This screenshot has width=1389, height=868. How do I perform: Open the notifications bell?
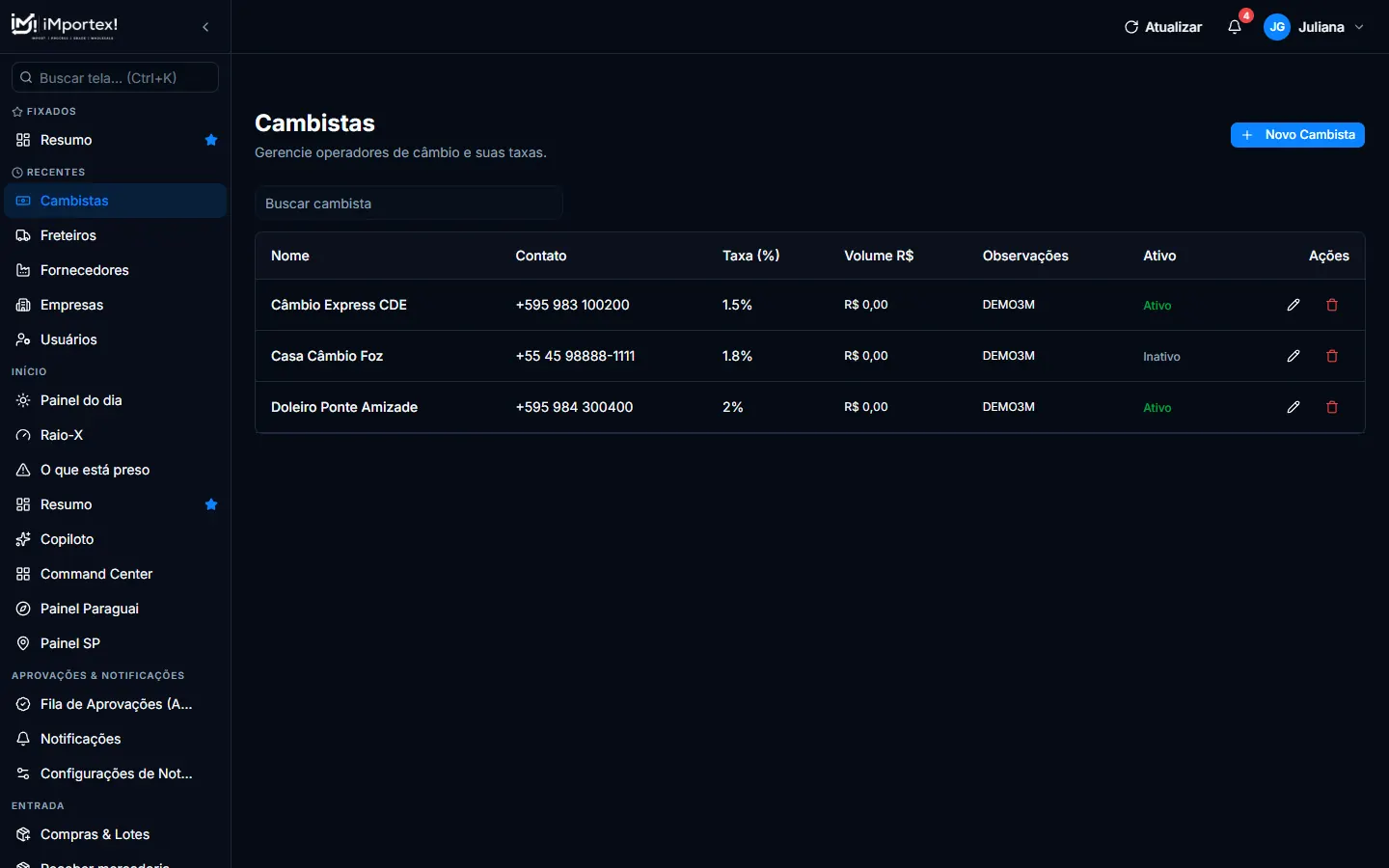click(x=1235, y=27)
